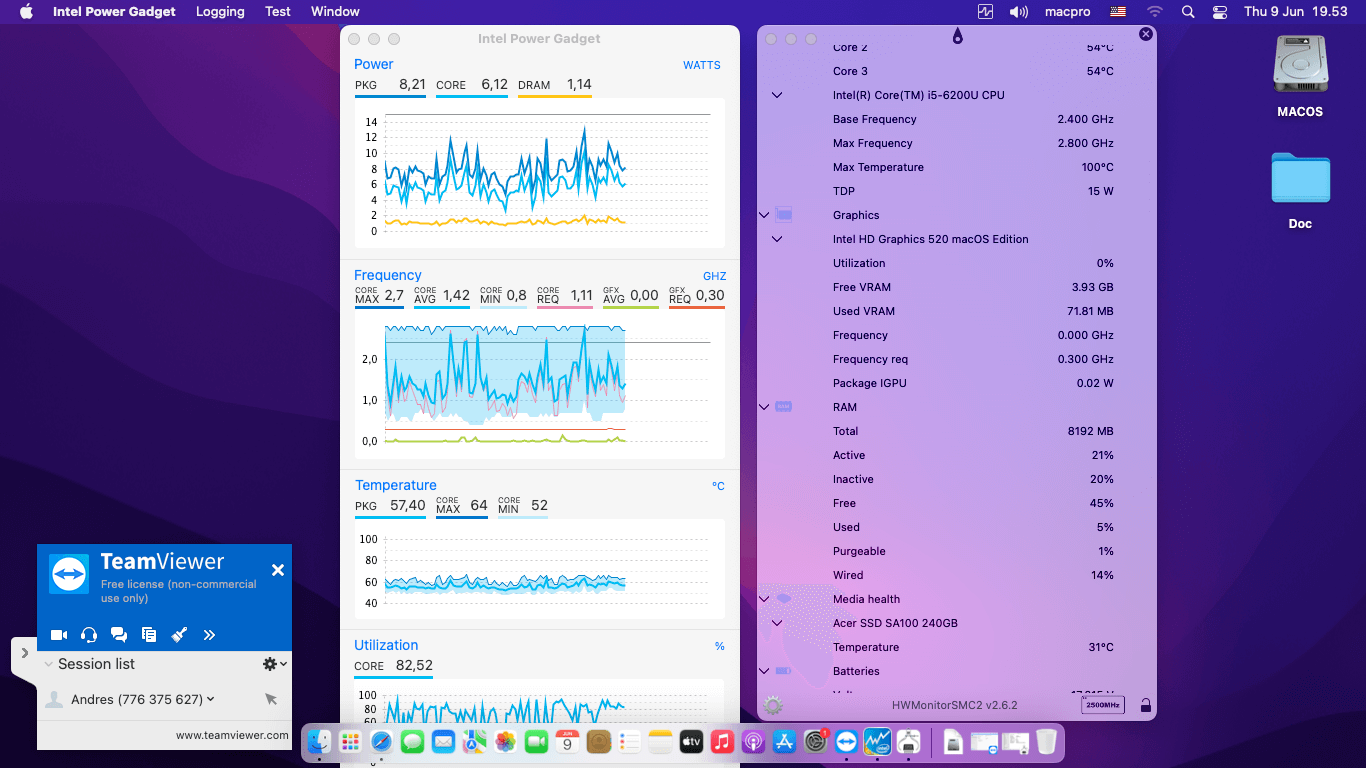Open Trash in the Dock
The image size is (1366, 768).
[x=1046, y=741]
